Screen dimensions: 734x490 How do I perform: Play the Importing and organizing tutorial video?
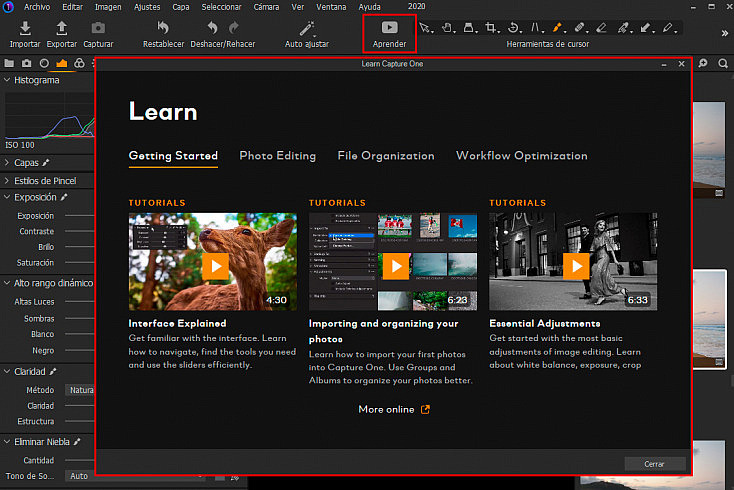[396, 266]
